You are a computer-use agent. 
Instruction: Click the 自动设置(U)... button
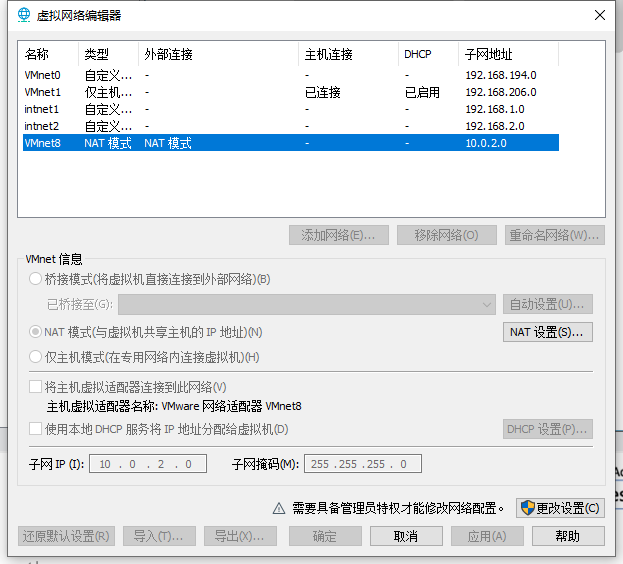pyautogui.click(x=548, y=305)
